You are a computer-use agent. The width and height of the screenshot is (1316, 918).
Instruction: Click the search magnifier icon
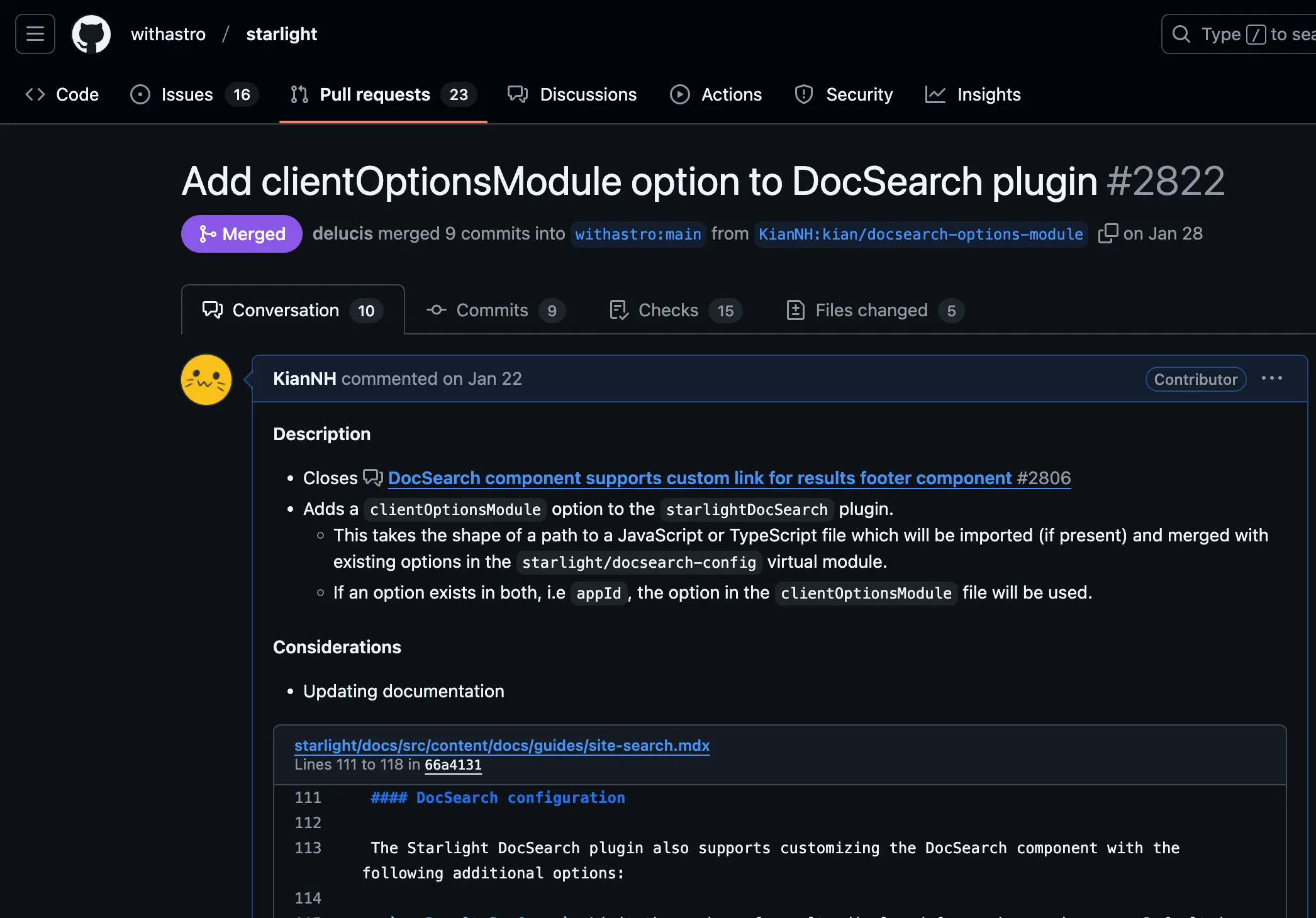point(1181,34)
